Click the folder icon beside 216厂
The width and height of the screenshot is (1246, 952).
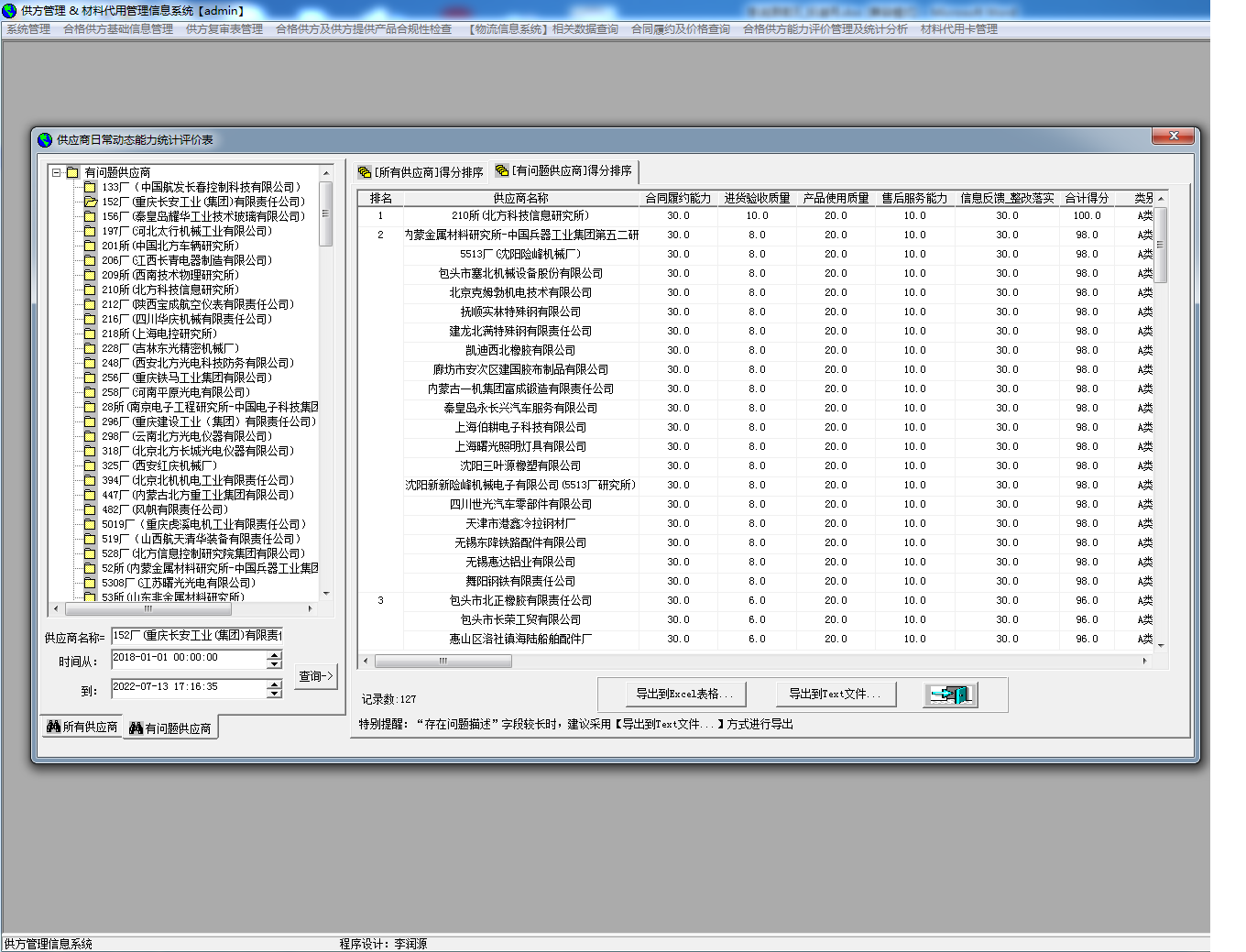click(x=90, y=319)
